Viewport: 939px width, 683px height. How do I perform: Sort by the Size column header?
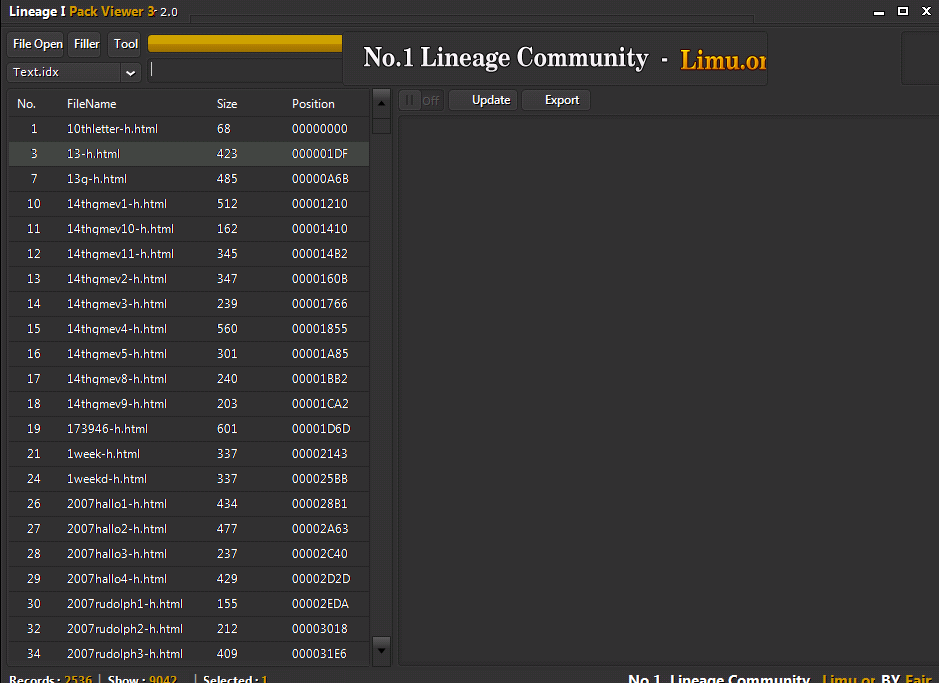pyautogui.click(x=227, y=104)
